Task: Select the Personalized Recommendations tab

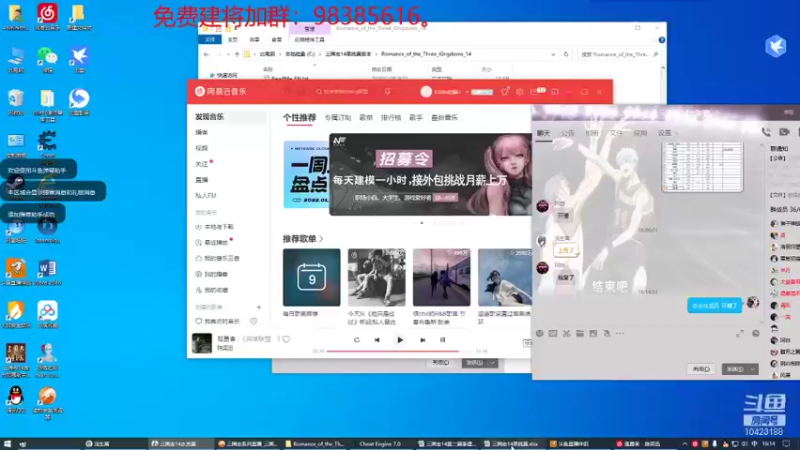Action: pos(299,117)
